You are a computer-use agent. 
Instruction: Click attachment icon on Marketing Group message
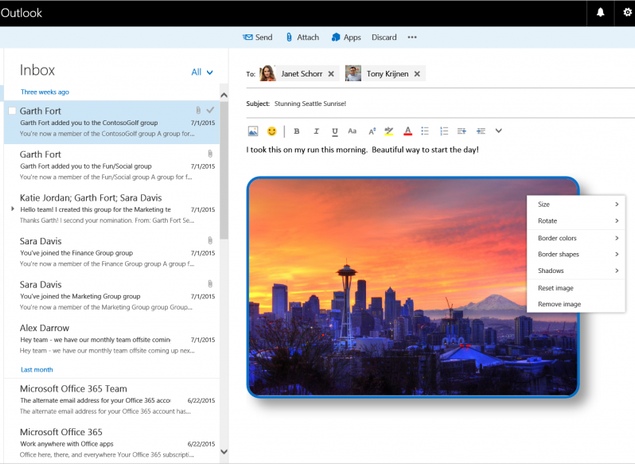210,284
